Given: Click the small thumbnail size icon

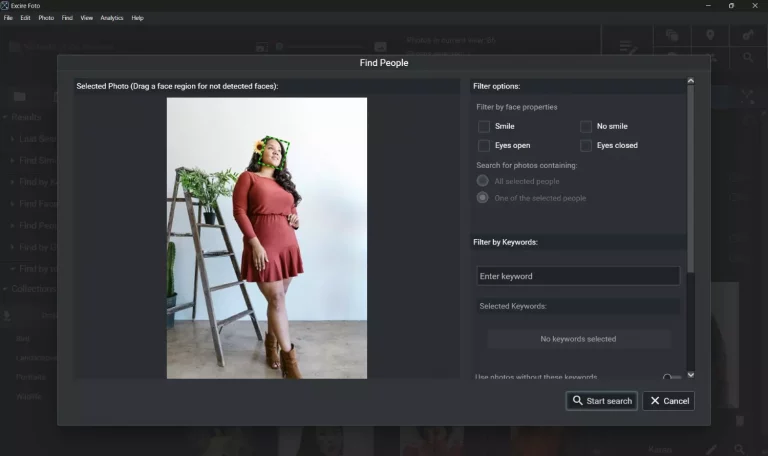Looking at the screenshot, I should pos(262,47).
